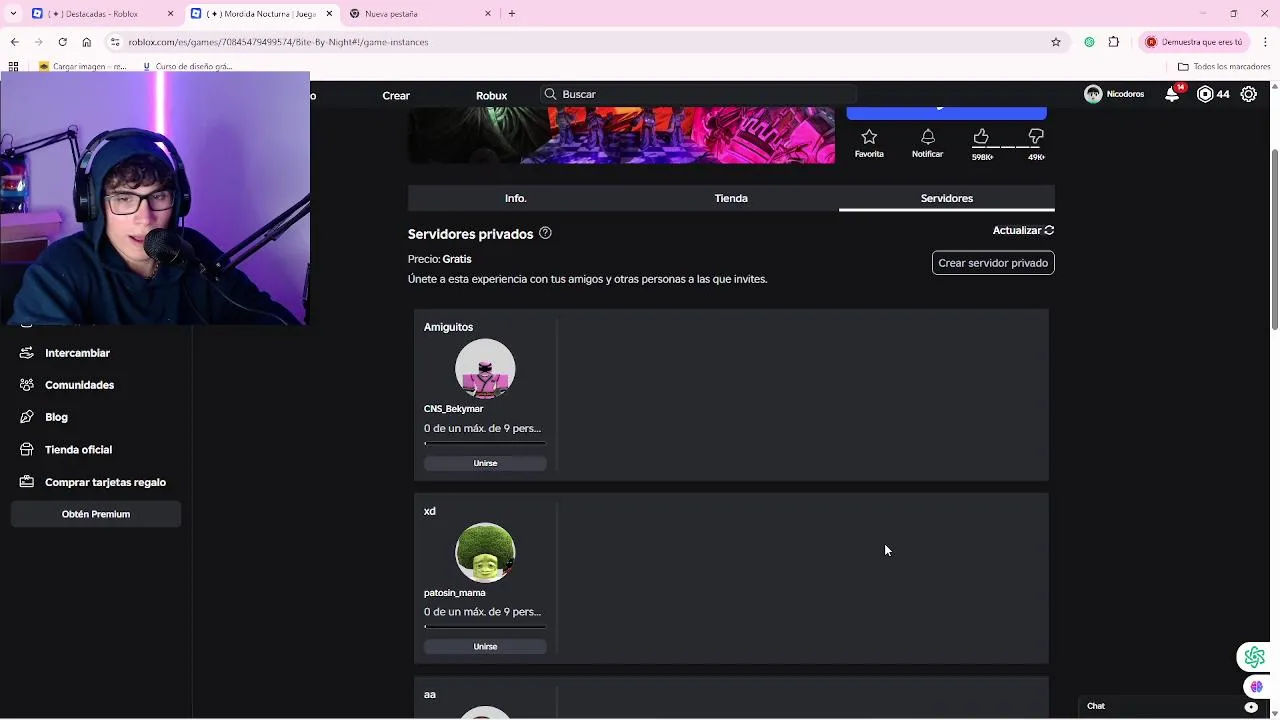Open the Tienda oficial sidebar link
This screenshot has width=1280, height=720.
tap(78, 450)
